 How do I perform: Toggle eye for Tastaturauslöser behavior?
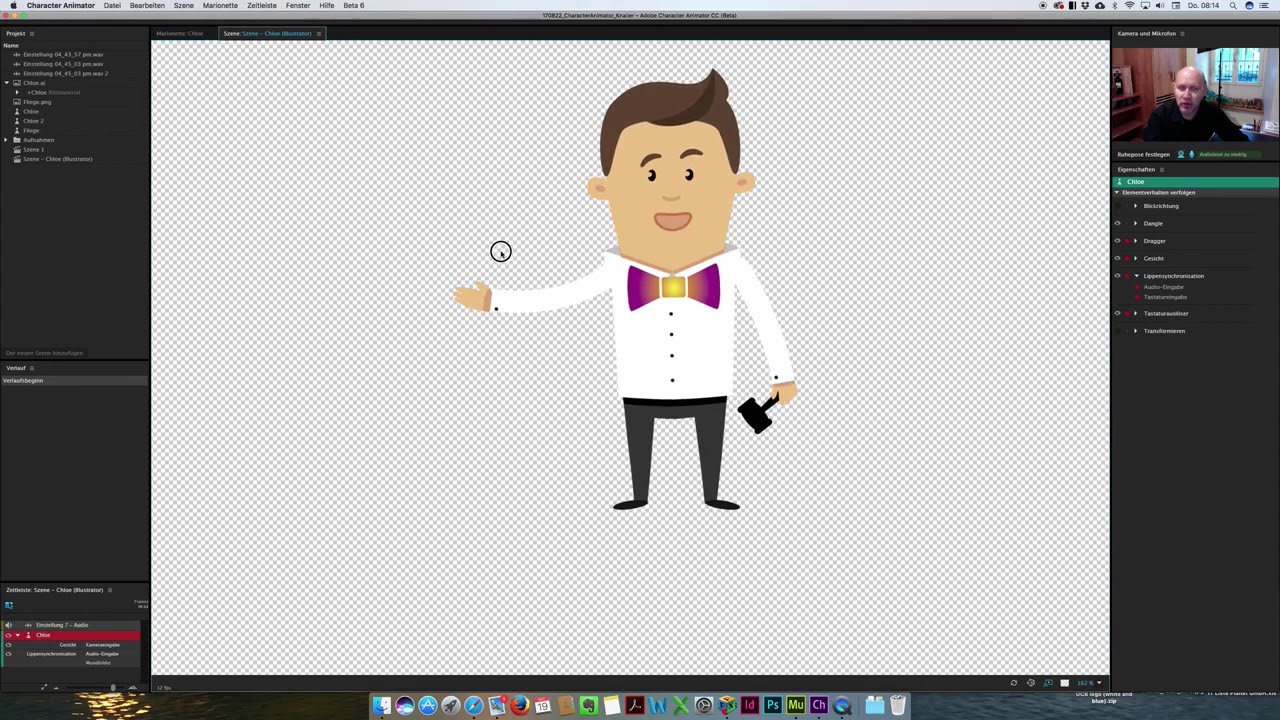coord(1118,313)
